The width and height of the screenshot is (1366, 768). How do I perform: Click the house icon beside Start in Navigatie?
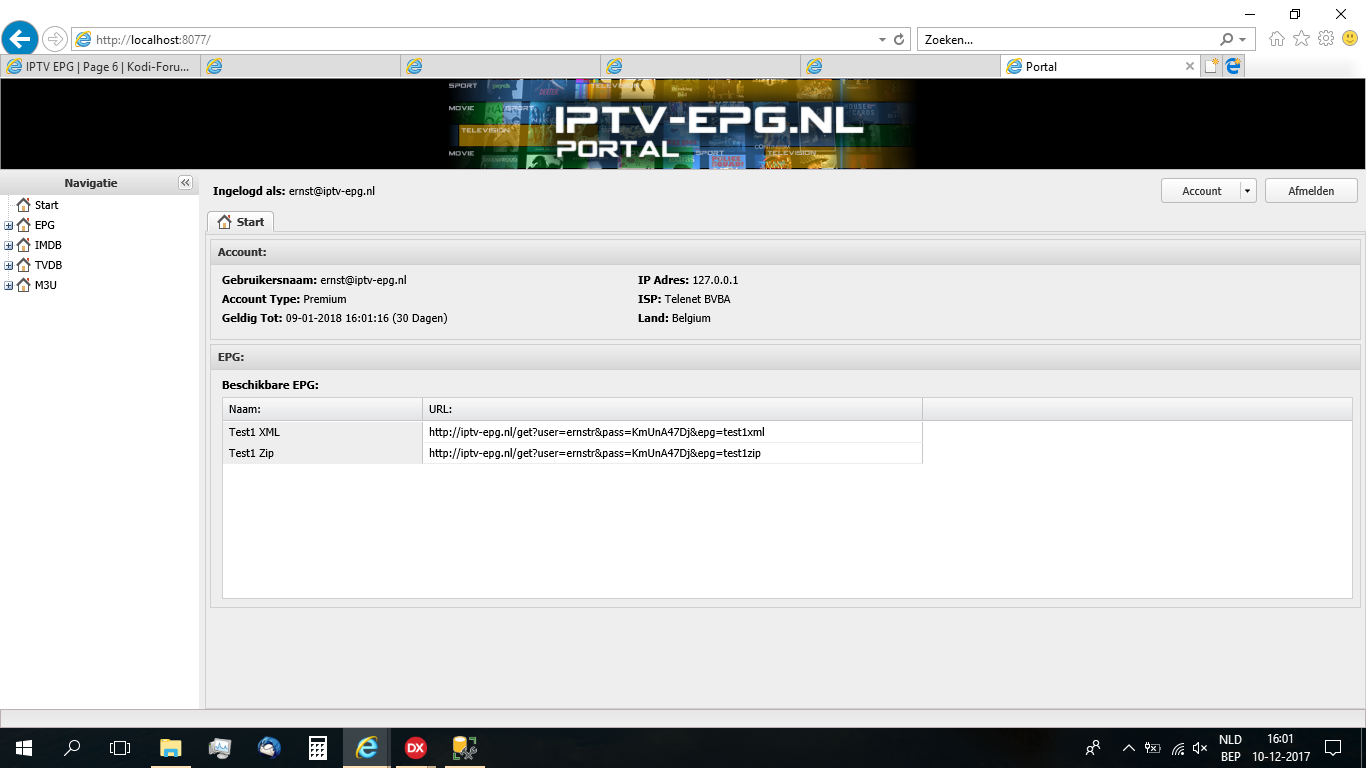pyautogui.click(x=23, y=205)
